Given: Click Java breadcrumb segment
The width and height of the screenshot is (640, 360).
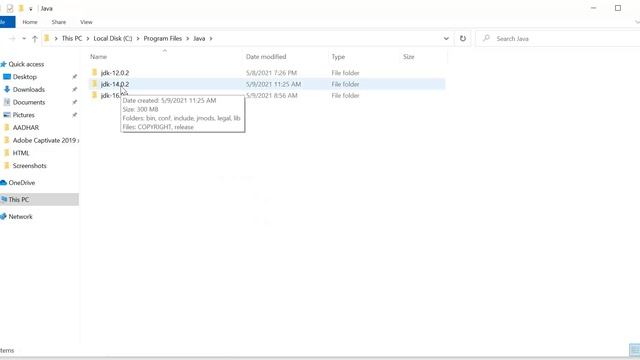Looking at the screenshot, I should [x=199, y=38].
